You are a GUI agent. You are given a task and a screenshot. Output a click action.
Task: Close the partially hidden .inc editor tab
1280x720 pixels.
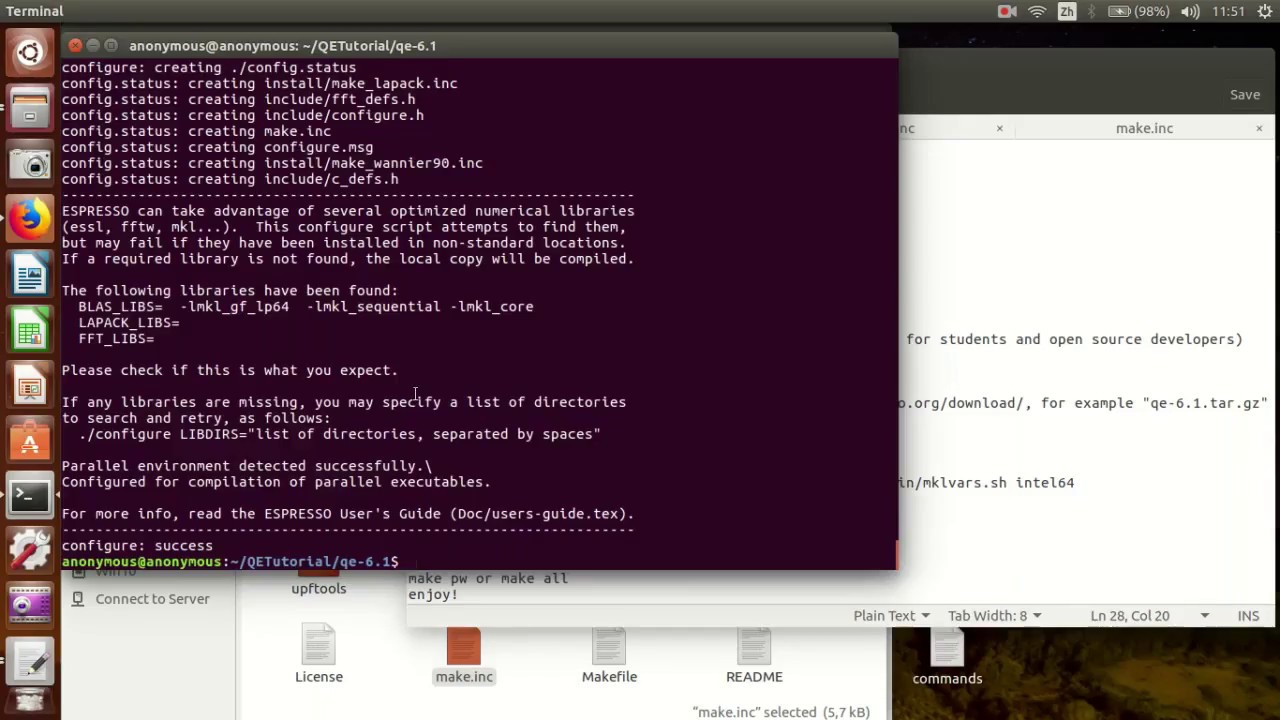click(999, 128)
